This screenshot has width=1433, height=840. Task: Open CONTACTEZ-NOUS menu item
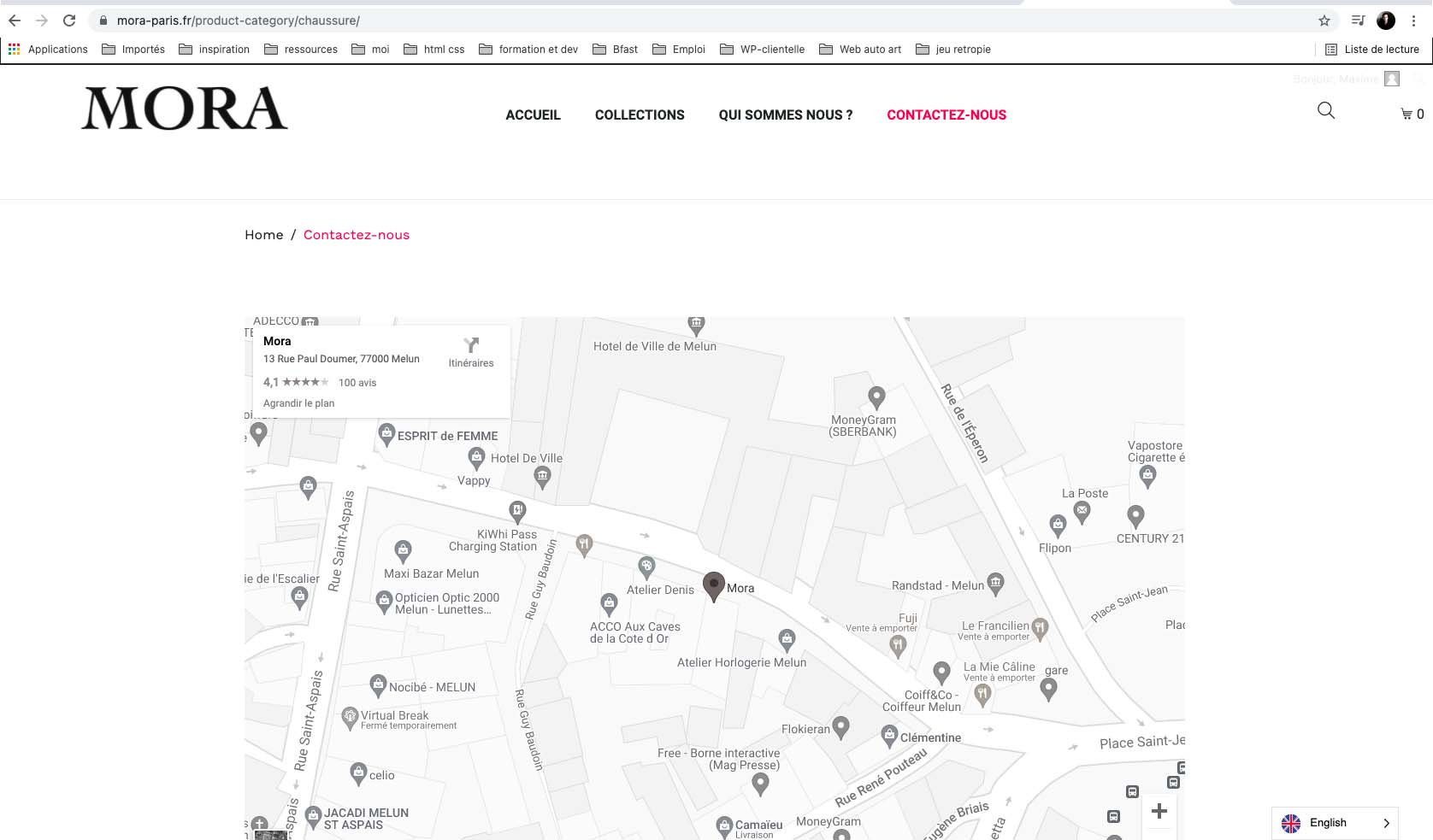pos(946,115)
